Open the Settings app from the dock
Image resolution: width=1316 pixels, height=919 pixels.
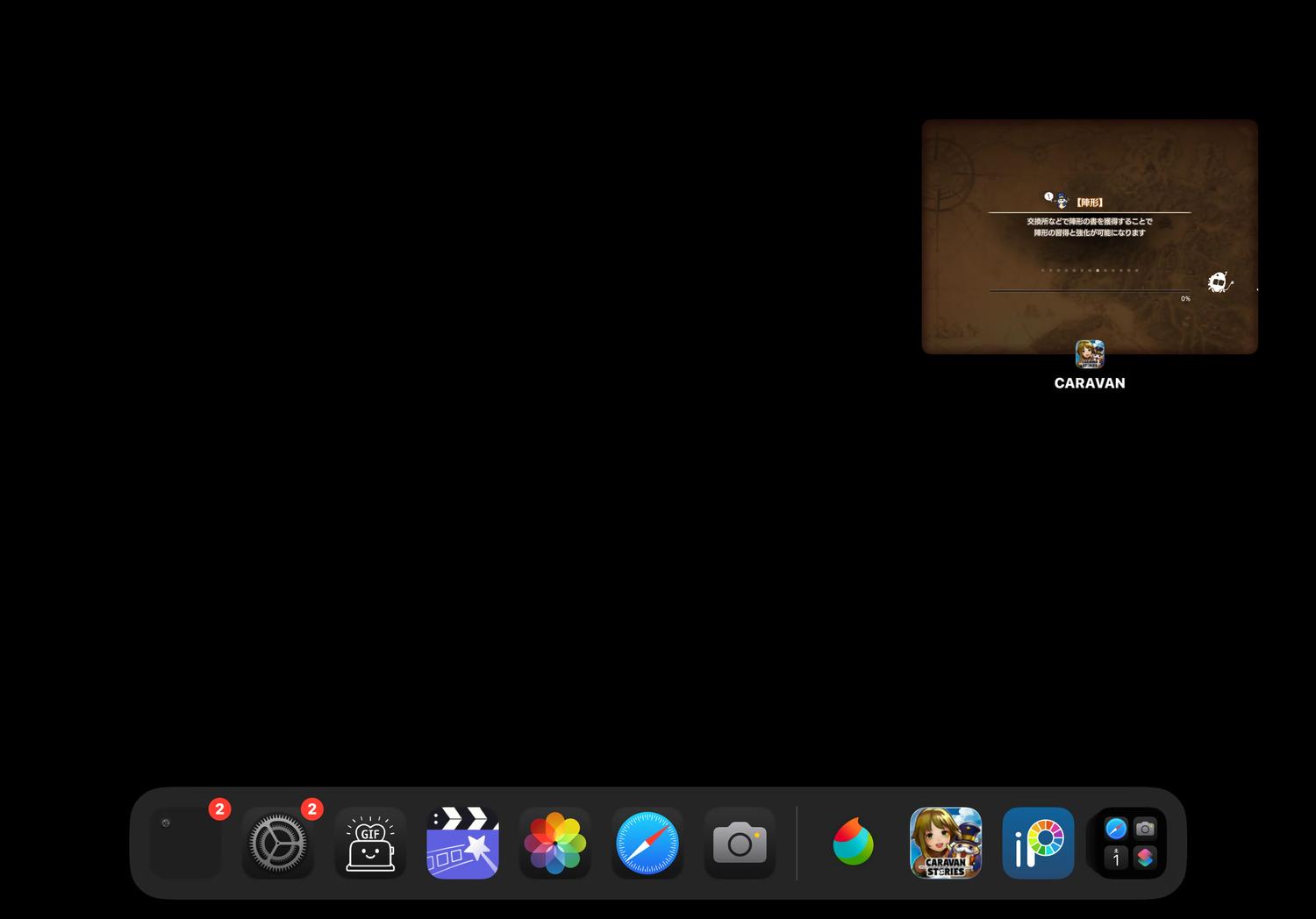(x=278, y=843)
